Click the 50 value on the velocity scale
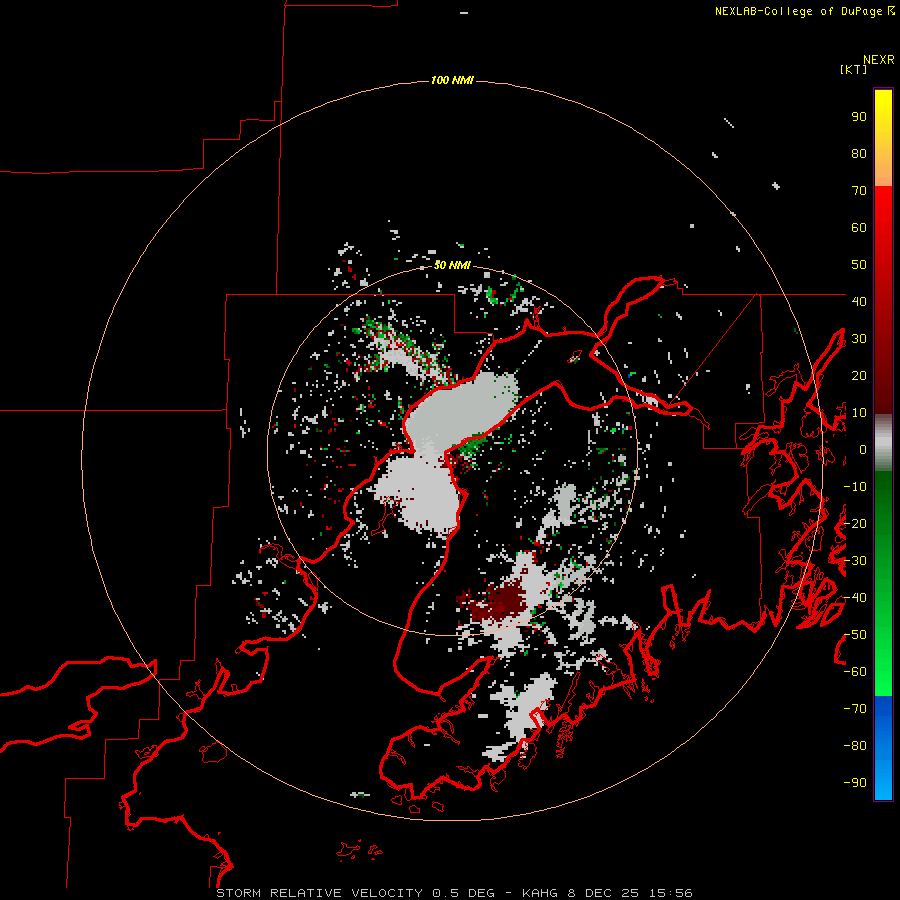This screenshot has width=900, height=900. pos(859,265)
